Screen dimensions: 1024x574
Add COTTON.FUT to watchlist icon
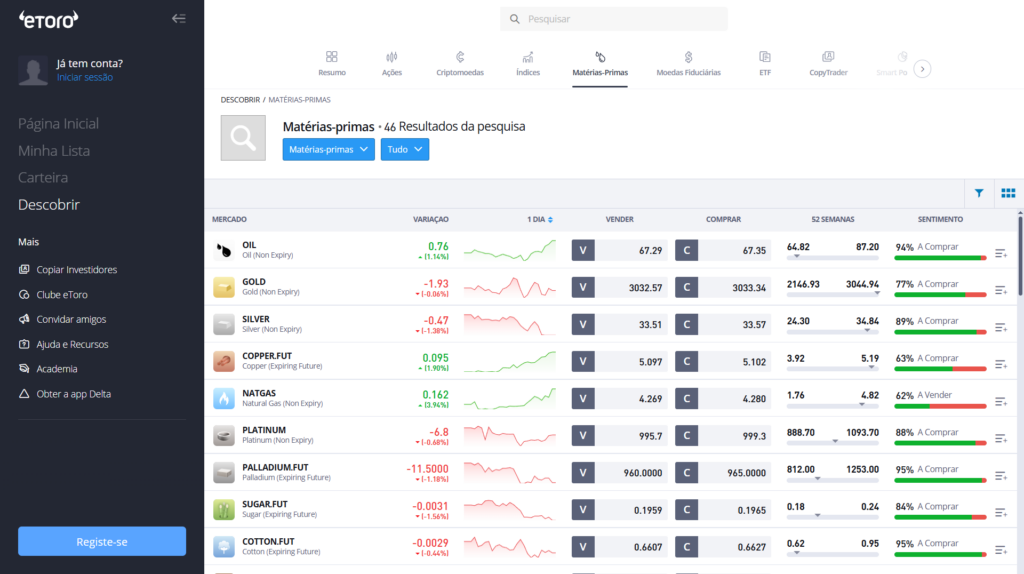1000,549
